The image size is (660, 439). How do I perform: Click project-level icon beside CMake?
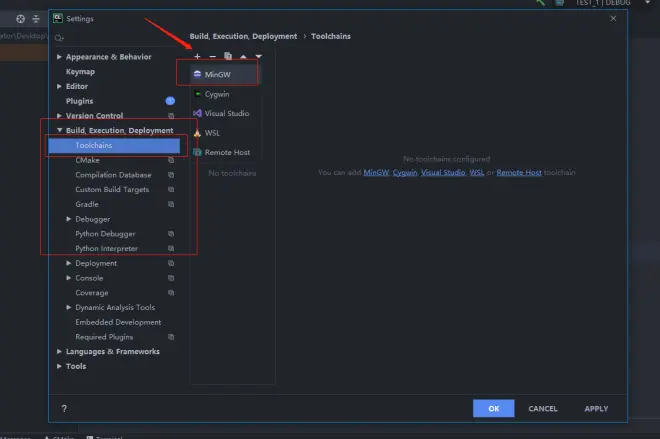[171, 160]
